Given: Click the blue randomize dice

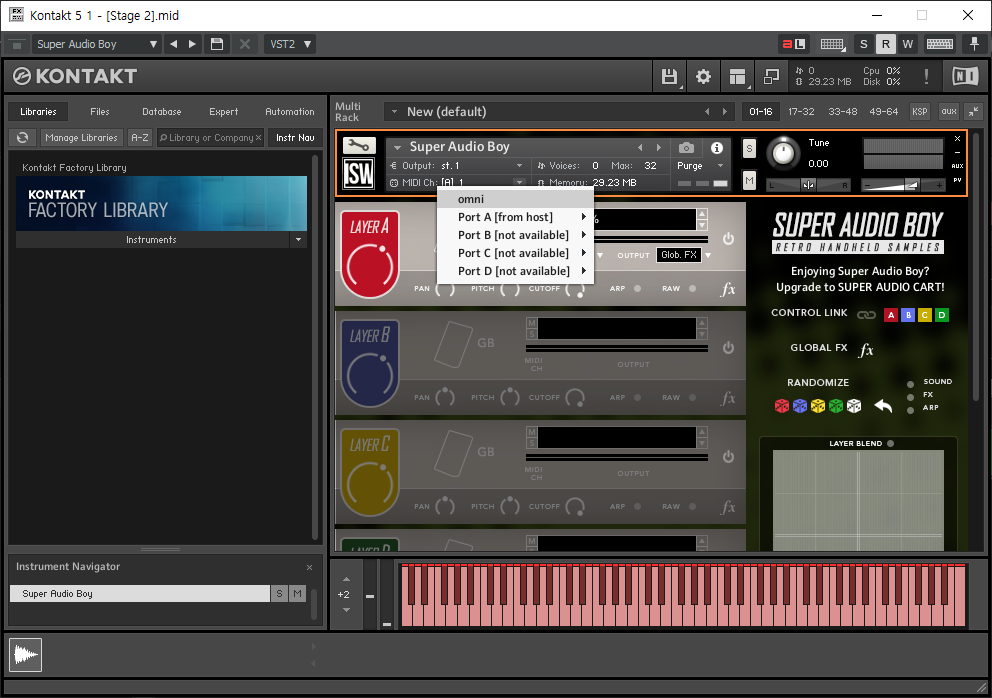Looking at the screenshot, I should tap(800, 406).
